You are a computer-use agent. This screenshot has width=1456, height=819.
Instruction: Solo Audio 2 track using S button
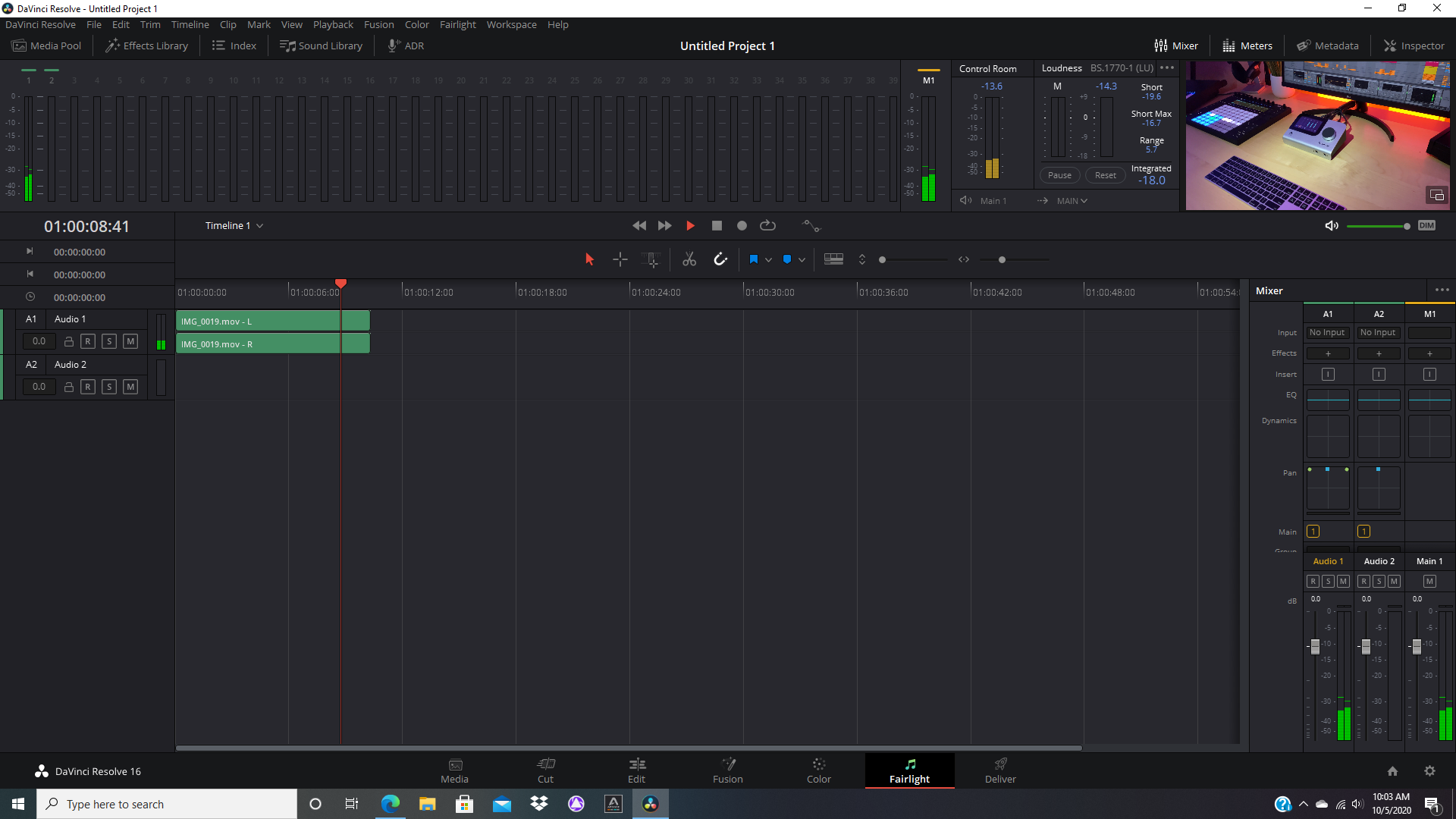click(109, 387)
